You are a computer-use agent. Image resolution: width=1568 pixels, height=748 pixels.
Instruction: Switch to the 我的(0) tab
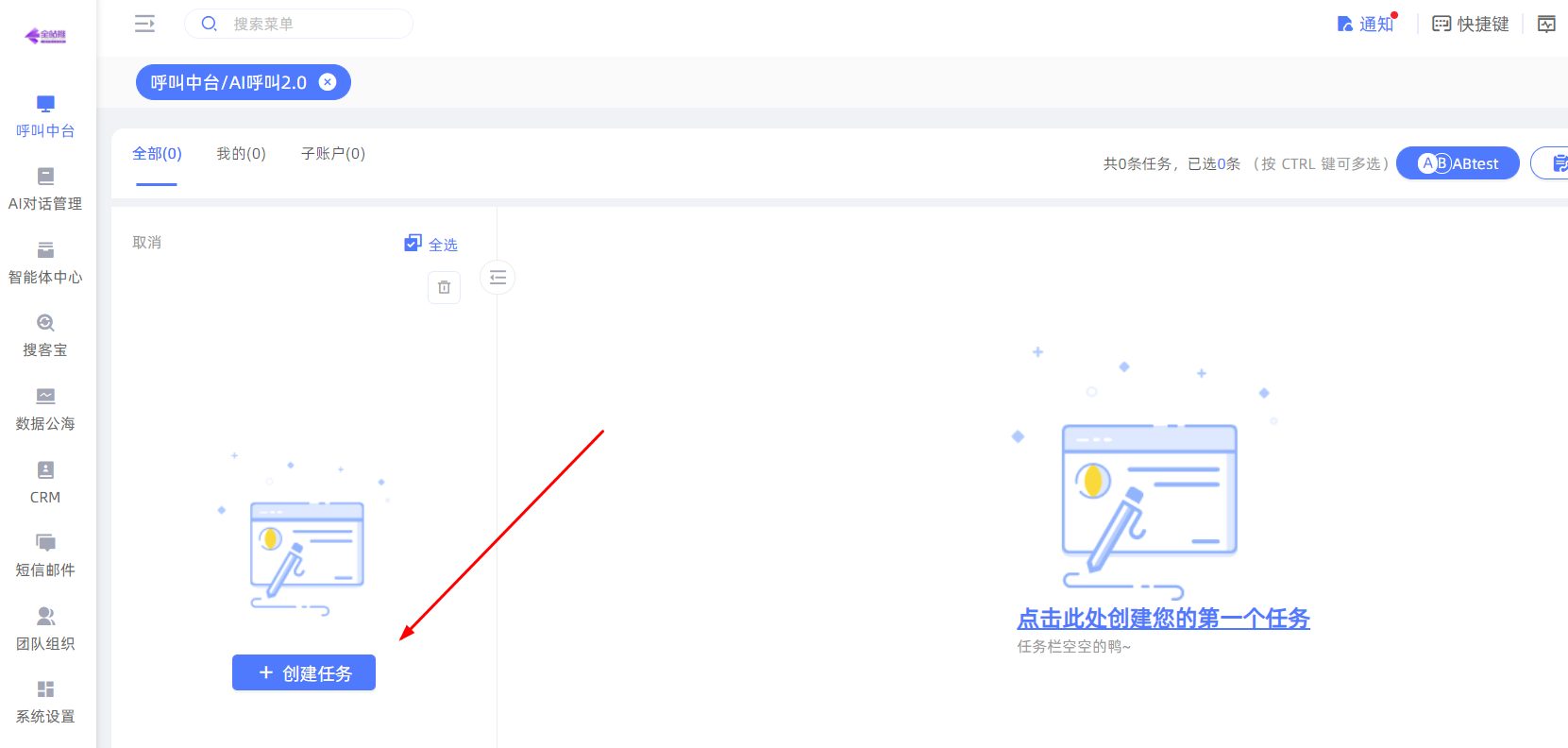pos(241,154)
